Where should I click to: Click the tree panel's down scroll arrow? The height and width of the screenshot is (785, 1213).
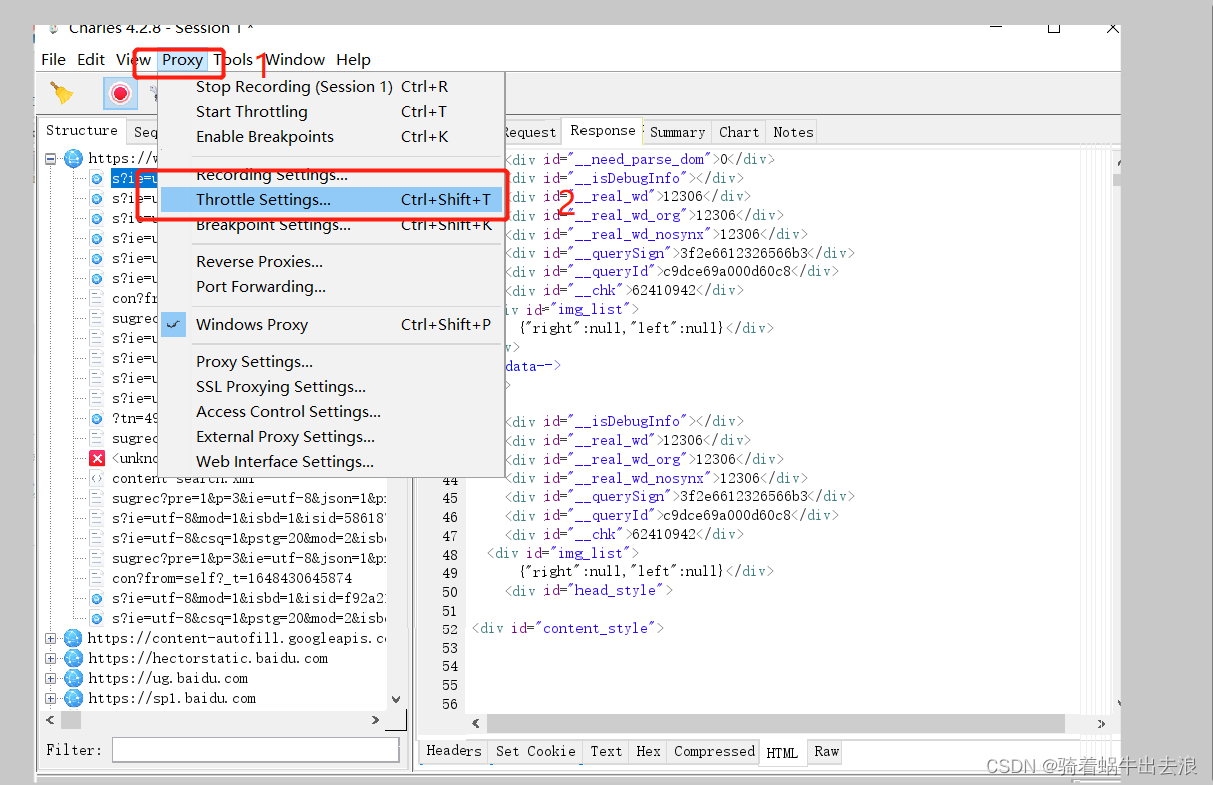pyautogui.click(x=396, y=700)
